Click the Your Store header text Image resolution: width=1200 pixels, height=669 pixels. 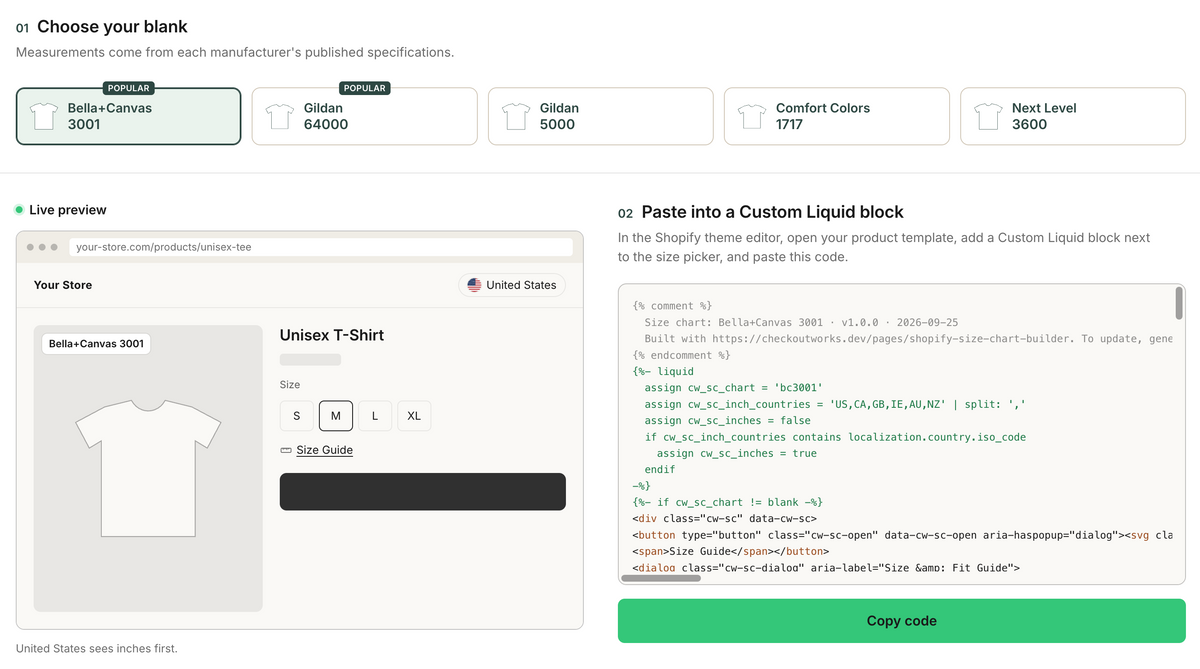63,285
